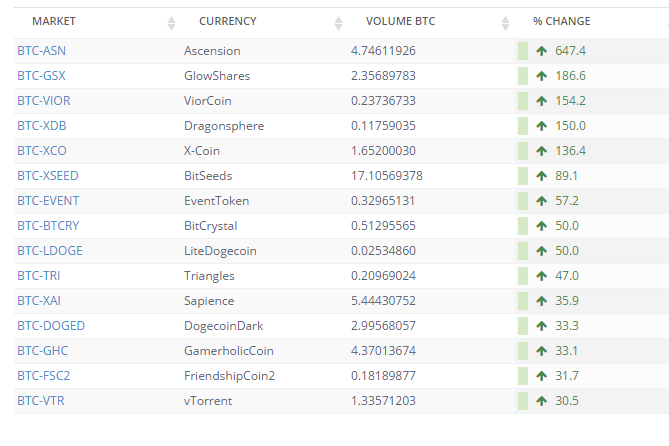The height and width of the screenshot is (446, 669).
Task: Sort table by the CURRENCY sort arrows
Action: pyautogui.click(x=338, y=23)
